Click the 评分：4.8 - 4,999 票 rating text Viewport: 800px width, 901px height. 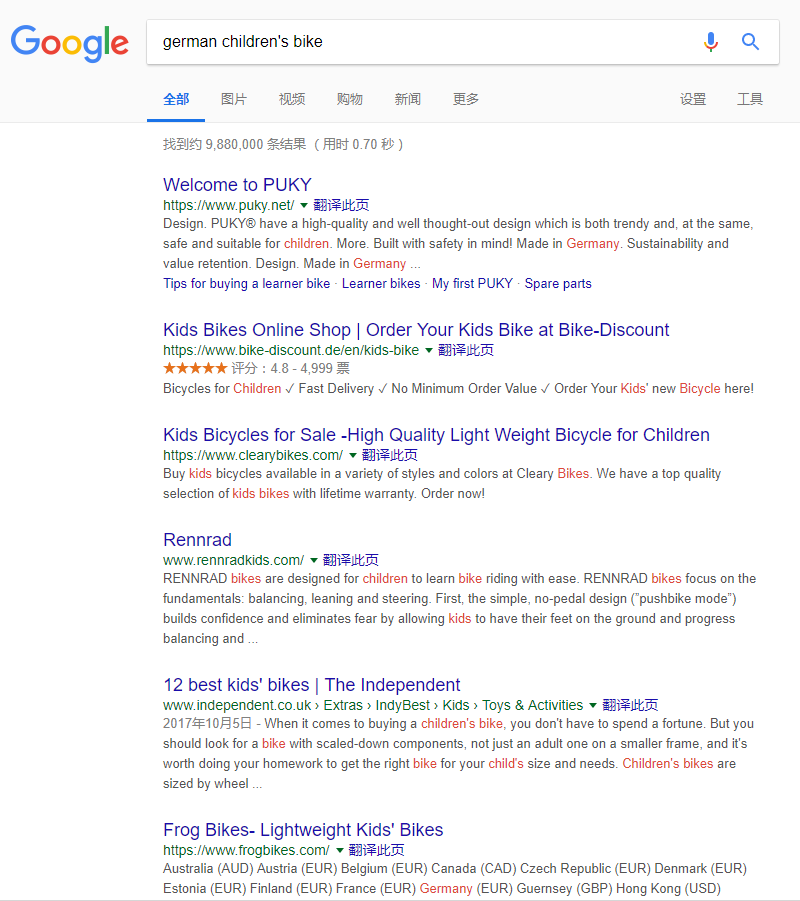click(290, 368)
